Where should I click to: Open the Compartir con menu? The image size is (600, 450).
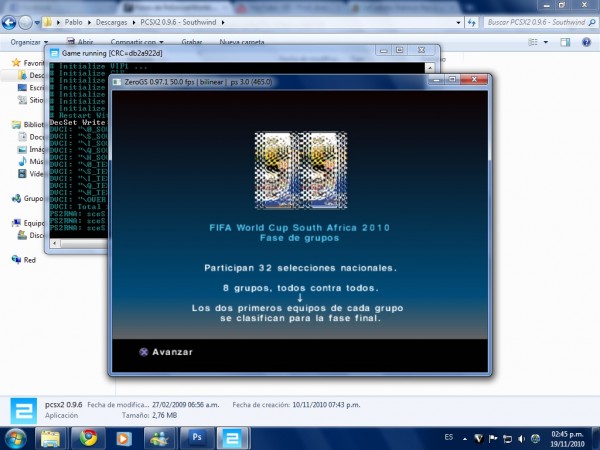point(137,42)
